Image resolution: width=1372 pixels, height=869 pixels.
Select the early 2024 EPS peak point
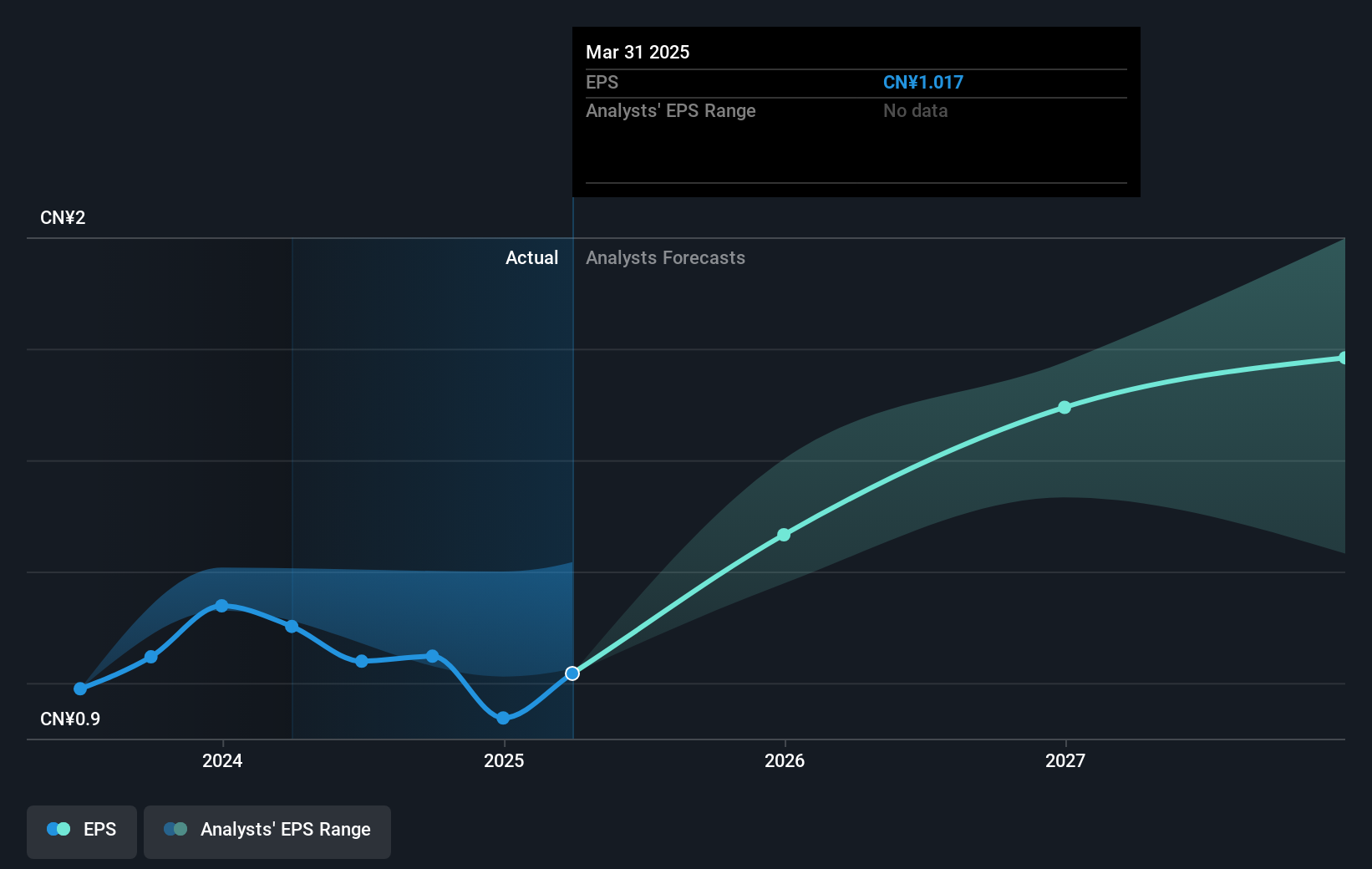click(x=221, y=606)
